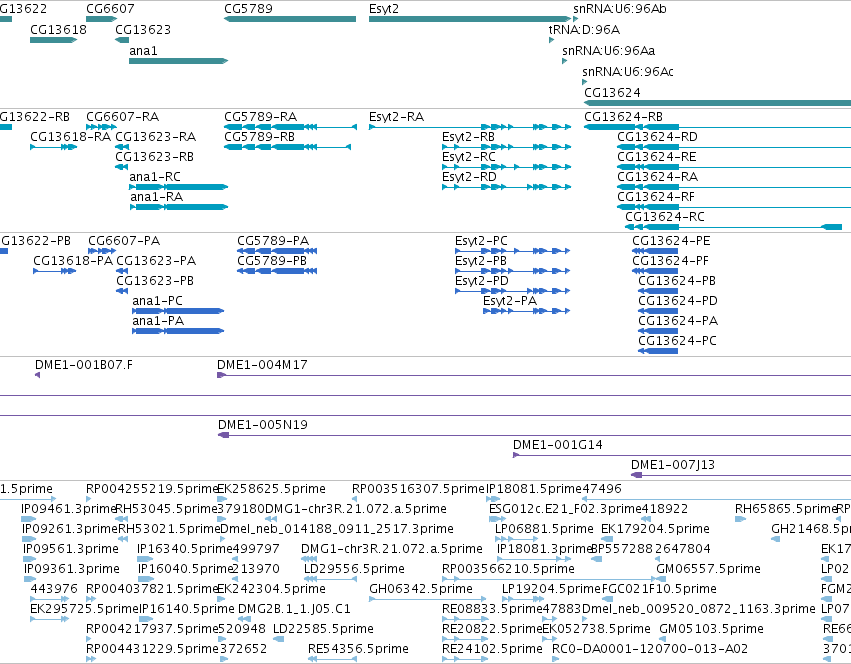Click protein CG13624-PE

pyautogui.click(x=671, y=241)
